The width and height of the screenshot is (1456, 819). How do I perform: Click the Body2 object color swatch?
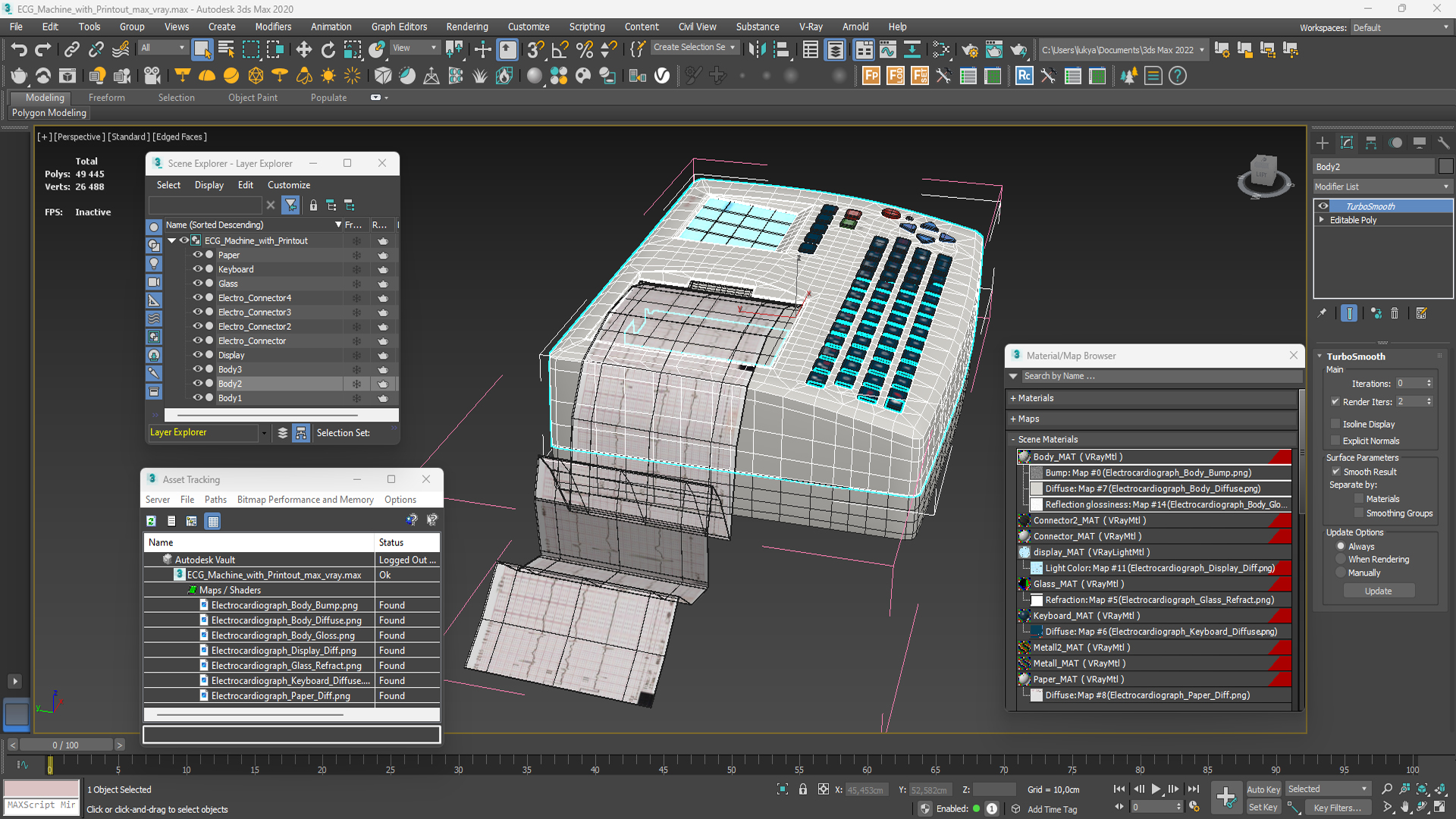[x=1445, y=167]
